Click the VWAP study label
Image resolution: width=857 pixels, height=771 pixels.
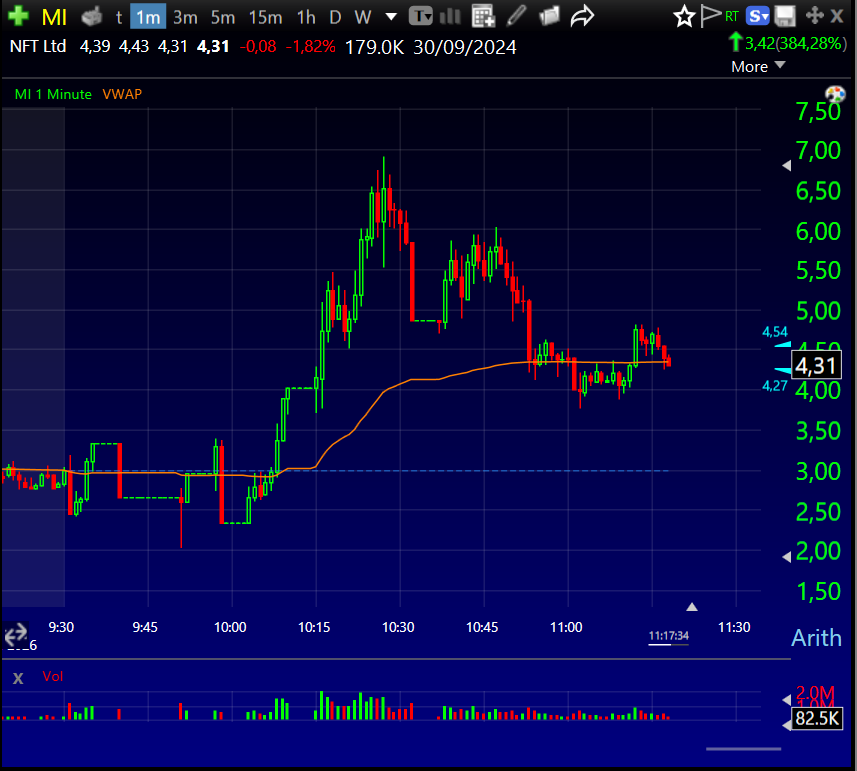coord(122,94)
